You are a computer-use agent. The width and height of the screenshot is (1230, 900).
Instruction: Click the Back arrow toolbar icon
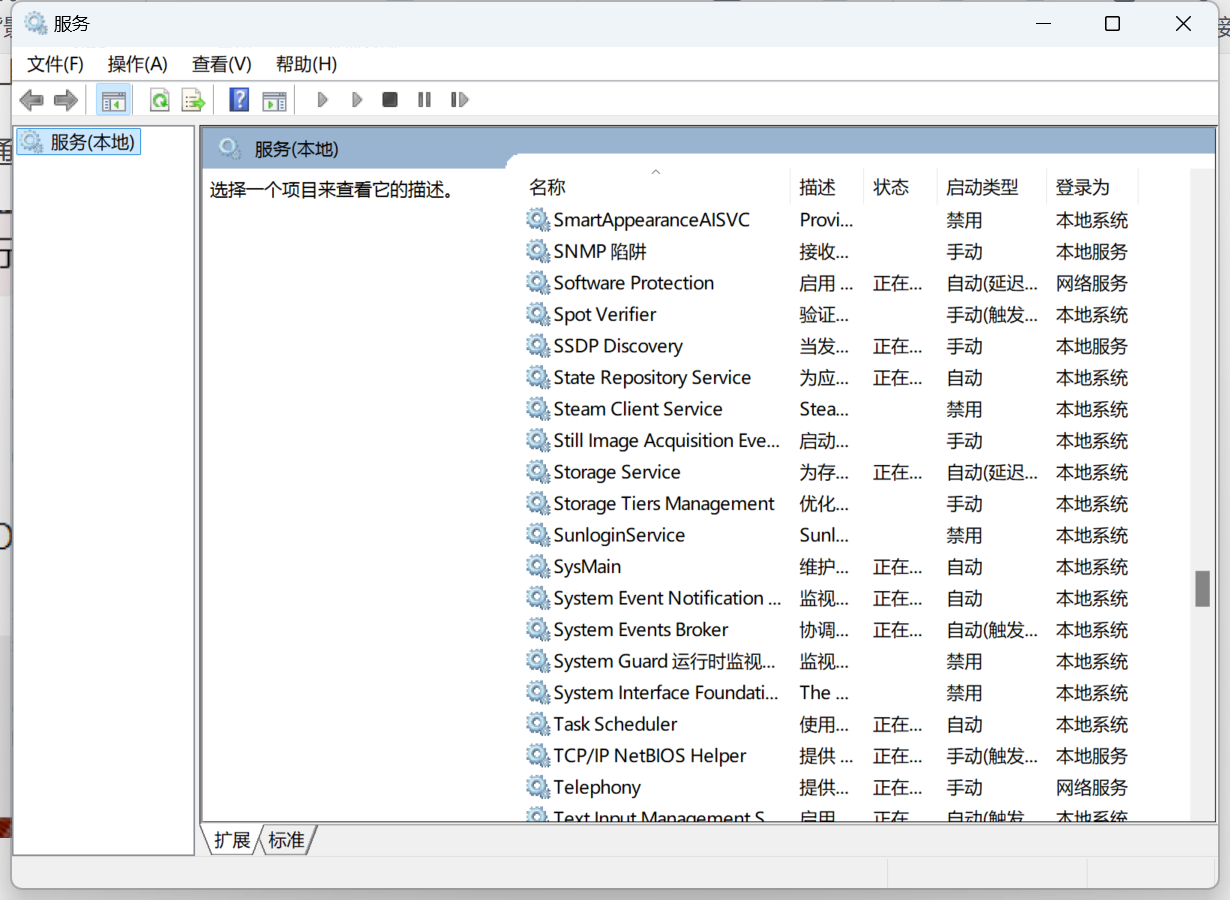(x=32, y=100)
